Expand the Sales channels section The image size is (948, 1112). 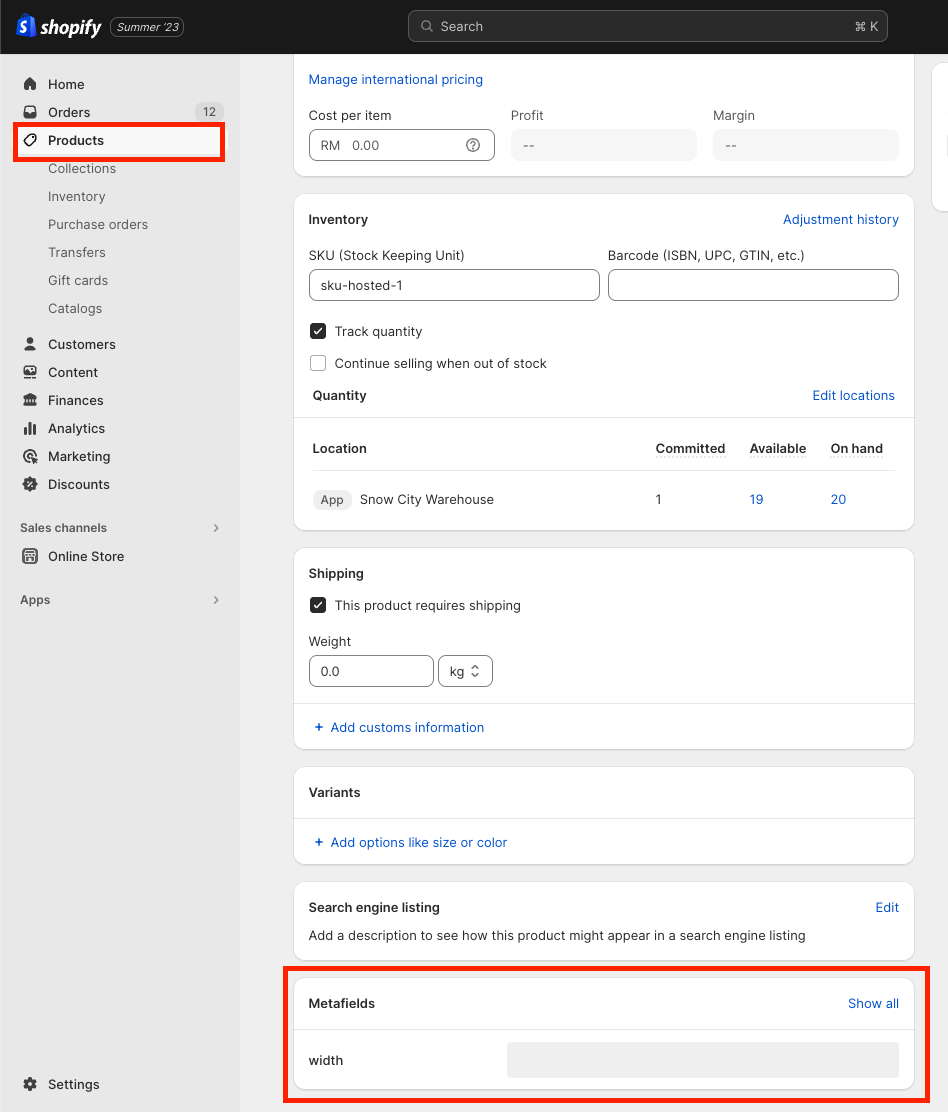click(x=216, y=528)
